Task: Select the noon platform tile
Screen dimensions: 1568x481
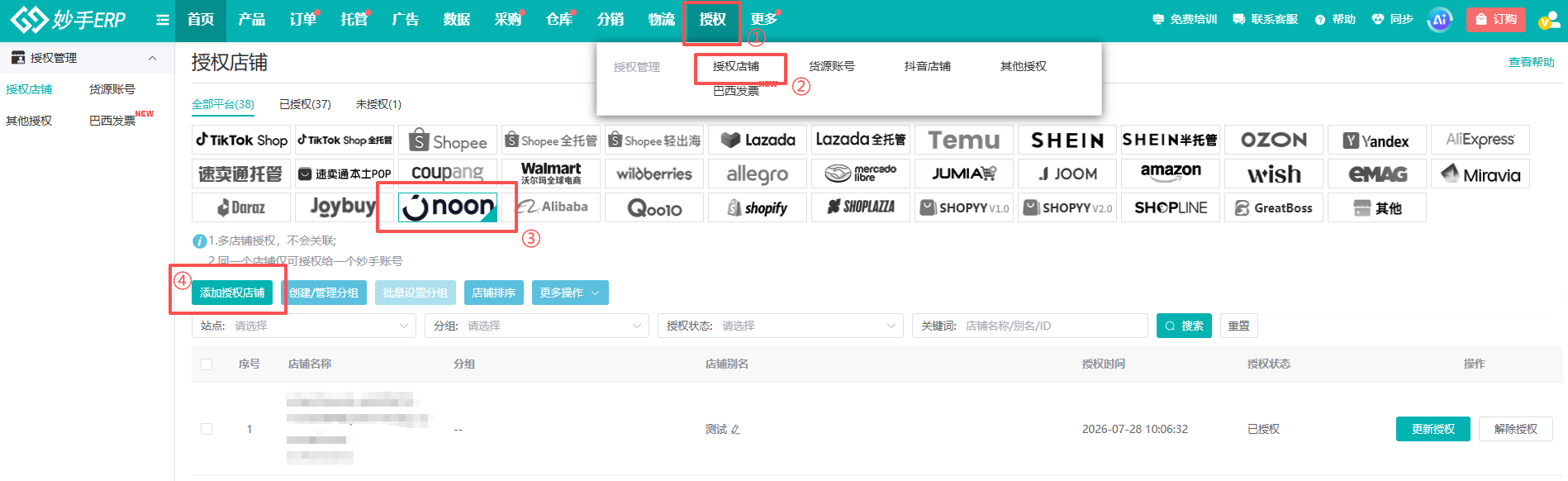Action: pyautogui.click(x=448, y=207)
